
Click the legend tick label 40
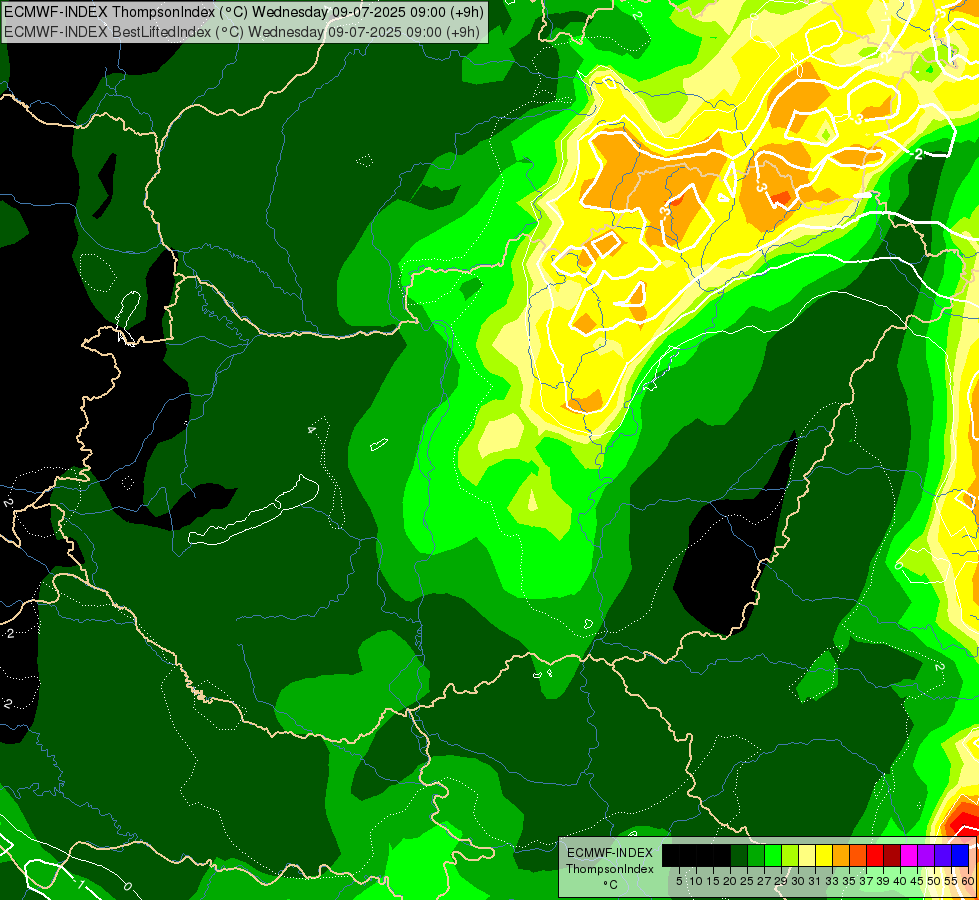(900, 881)
